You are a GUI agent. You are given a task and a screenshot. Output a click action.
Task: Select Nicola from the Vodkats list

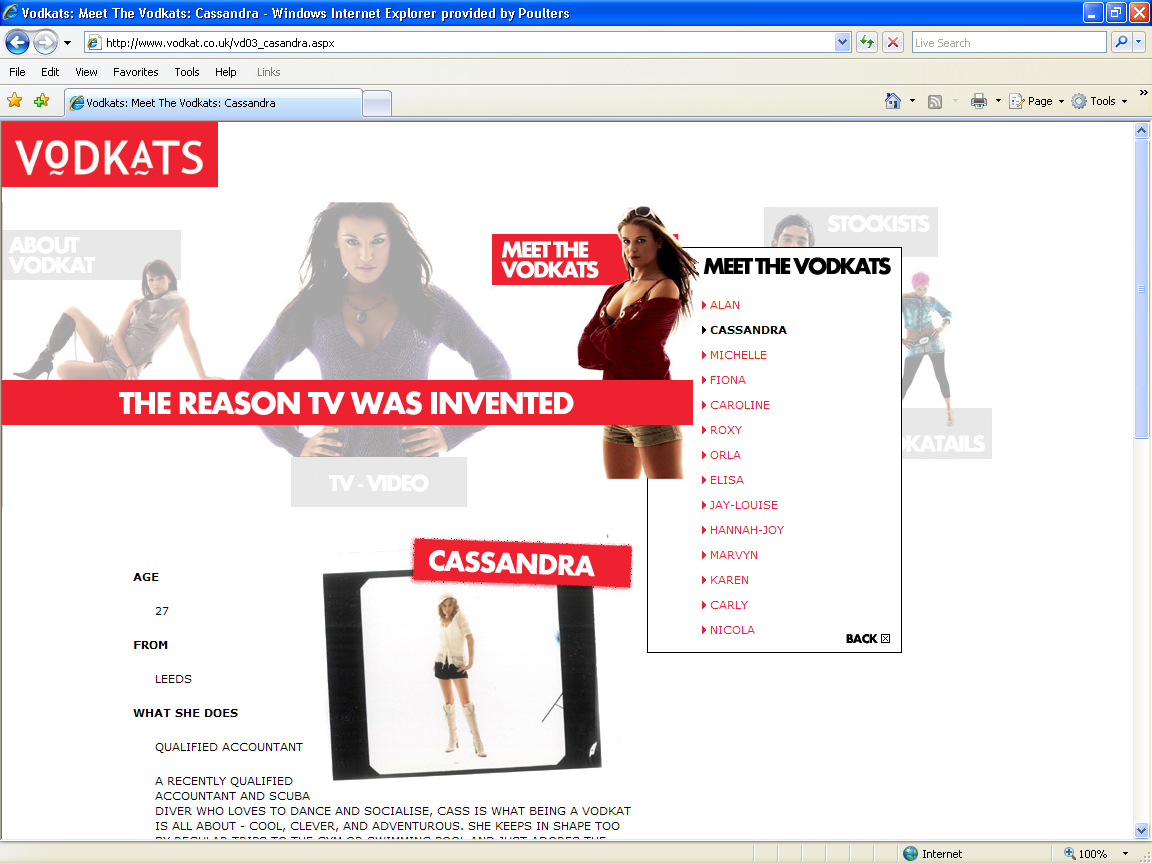728,630
